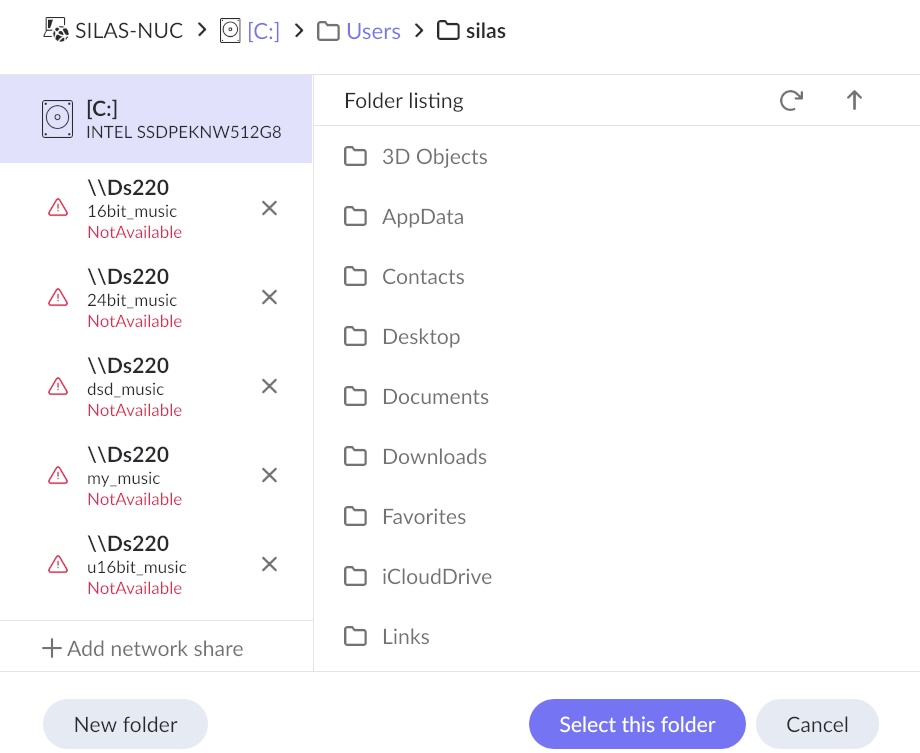Open the 3D Objects folder
Viewport: 920px width, 753px height.
coord(434,157)
